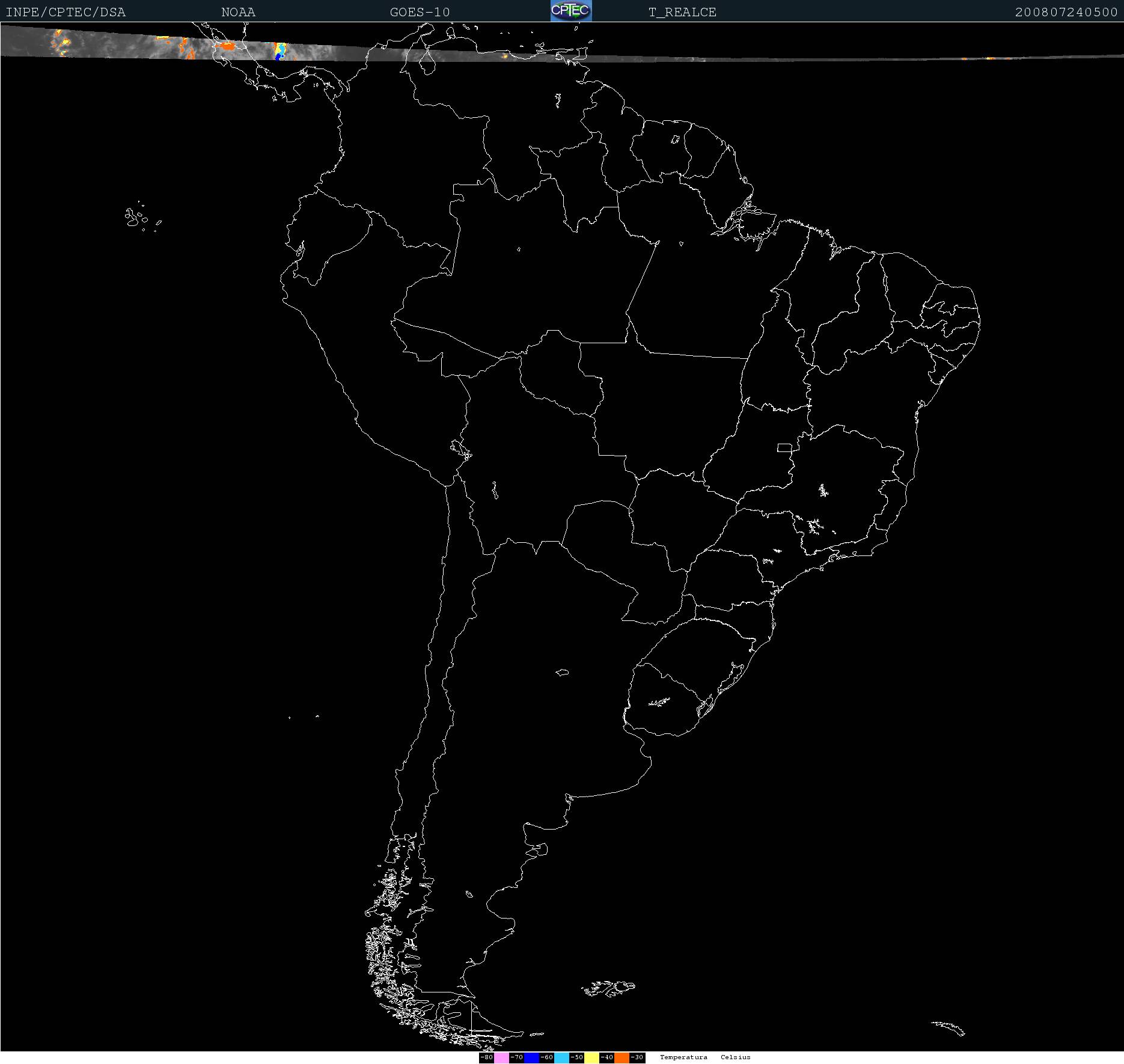Click the blue cold cloud spot in the satellite strip
The image size is (1124, 1064).
click(x=278, y=54)
